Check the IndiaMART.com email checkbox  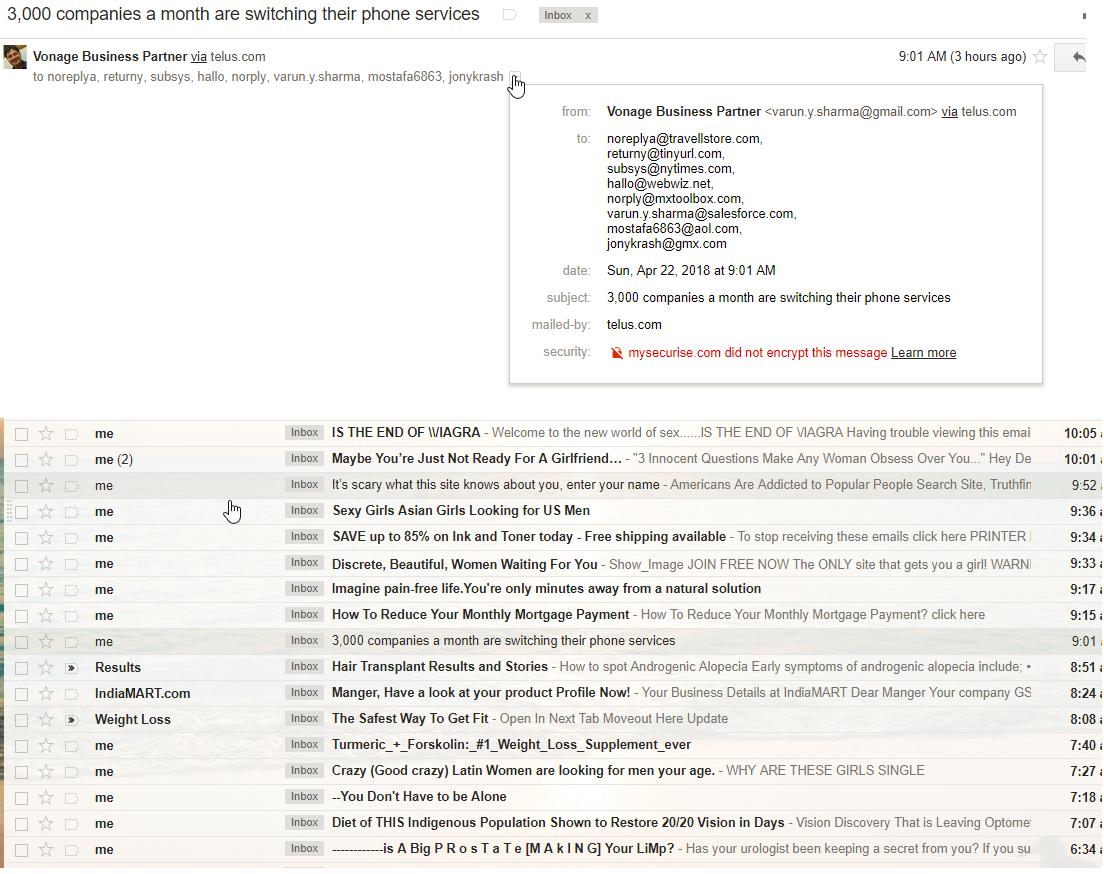click(21, 694)
